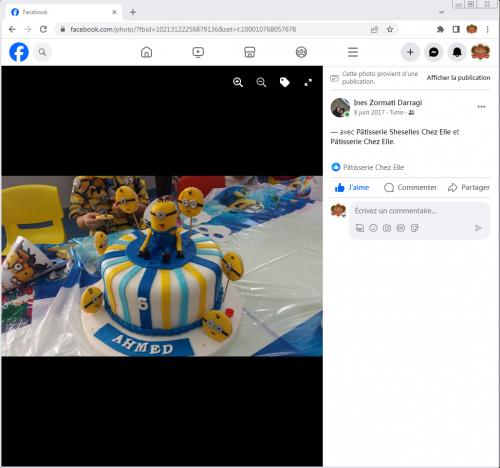The width and height of the screenshot is (500, 468).
Task: Open the Groups tab icon
Action: [x=301, y=52]
